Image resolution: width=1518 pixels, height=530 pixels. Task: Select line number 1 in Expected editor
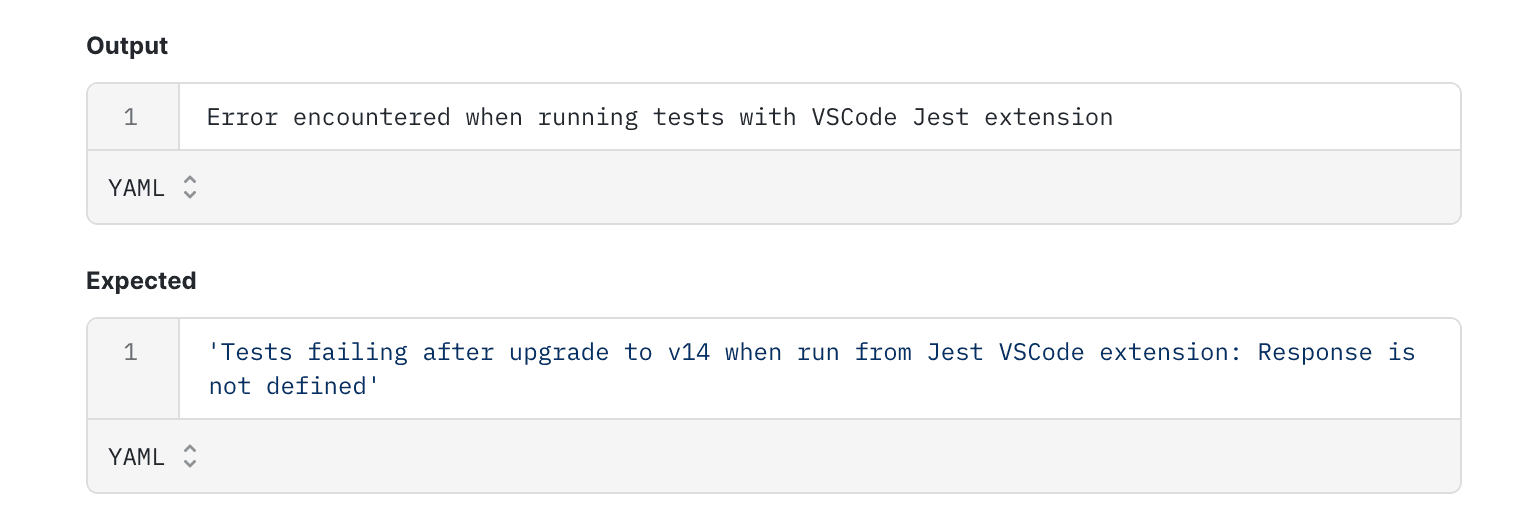(131, 352)
